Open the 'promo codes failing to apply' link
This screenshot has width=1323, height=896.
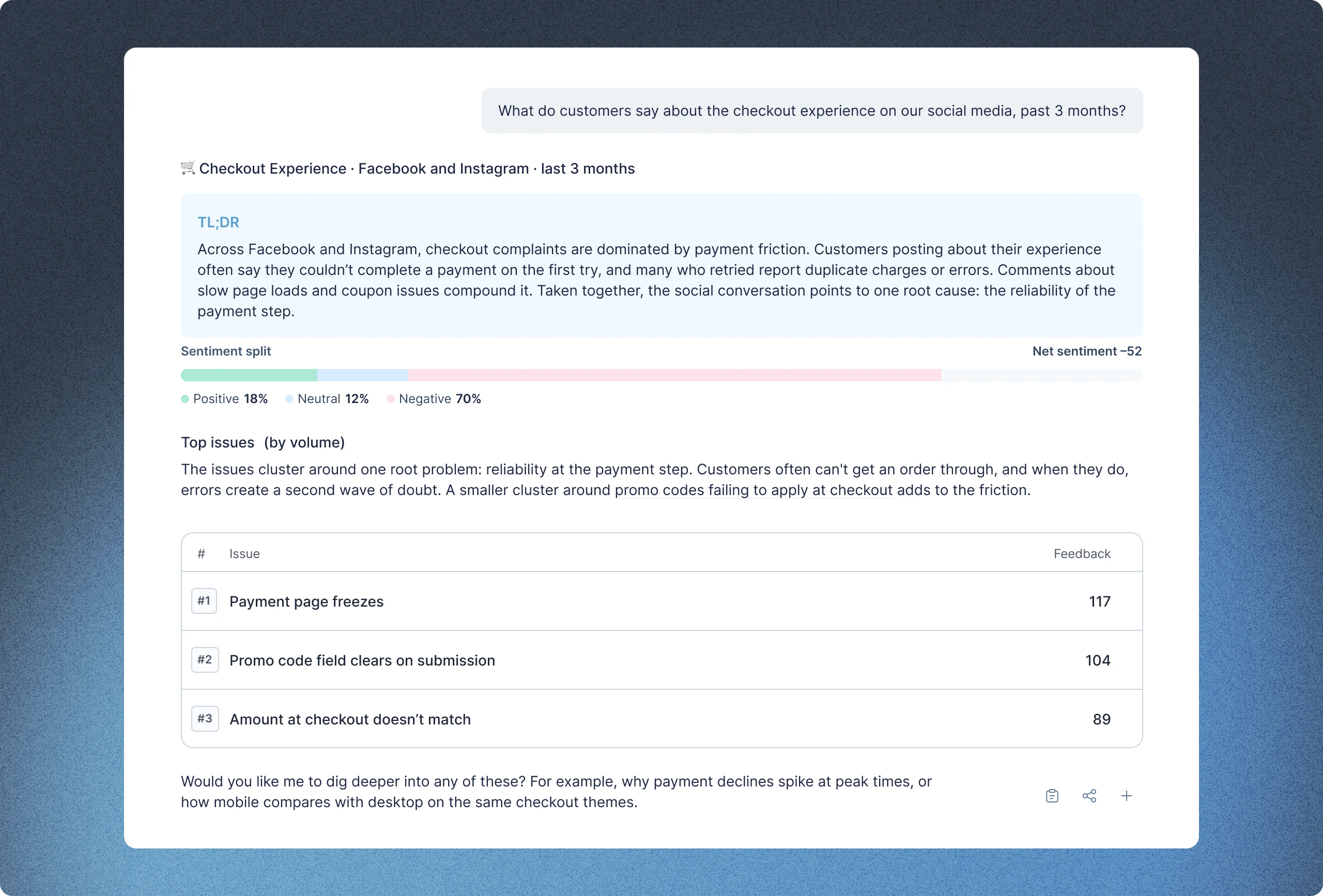[x=753, y=490]
